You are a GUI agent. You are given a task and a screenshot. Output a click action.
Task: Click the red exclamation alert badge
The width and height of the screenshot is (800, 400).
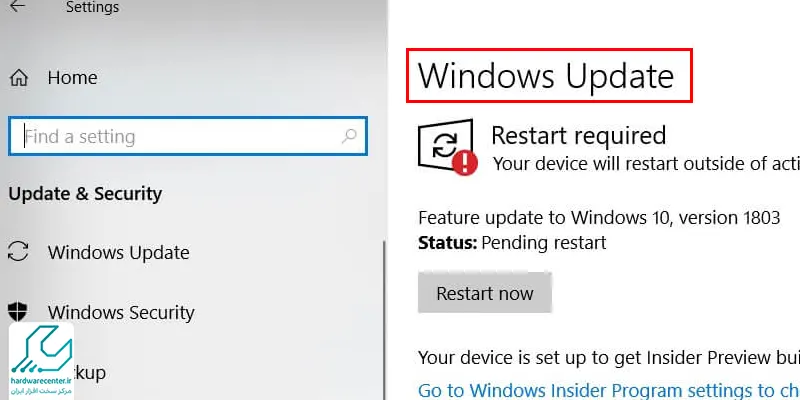pyautogui.click(x=464, y=163)
